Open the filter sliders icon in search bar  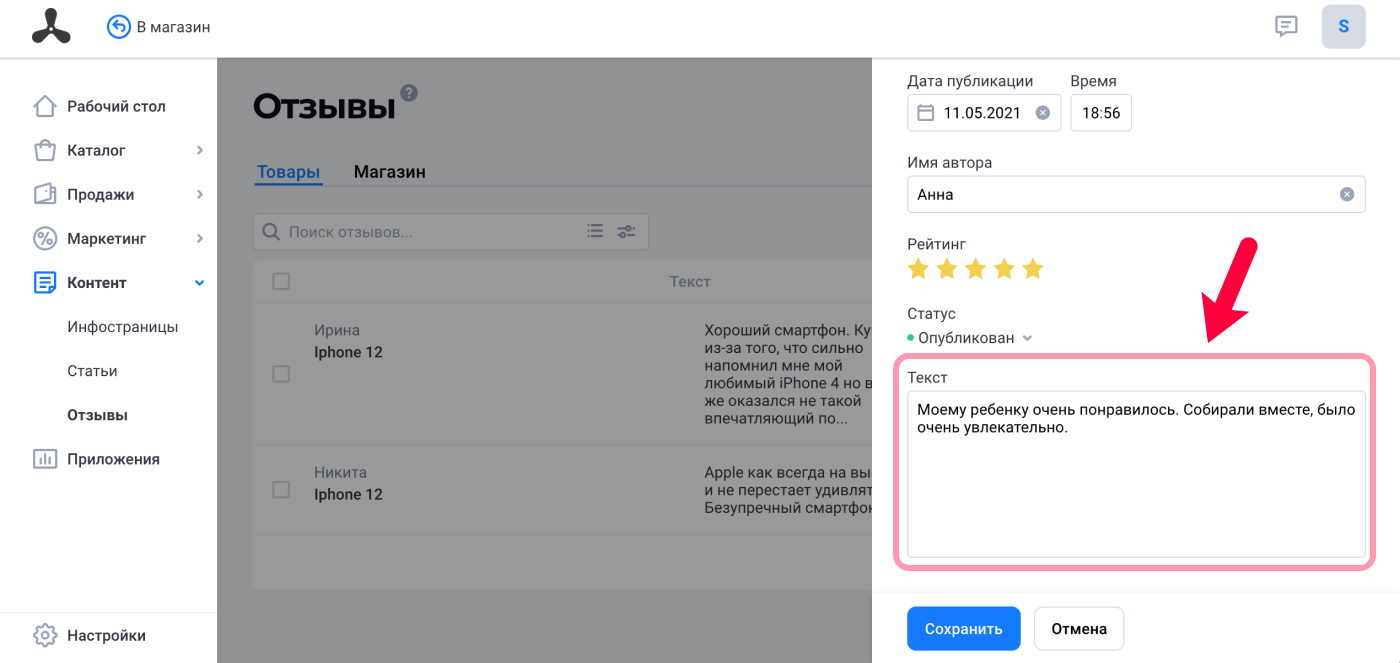tap(626, 232)
